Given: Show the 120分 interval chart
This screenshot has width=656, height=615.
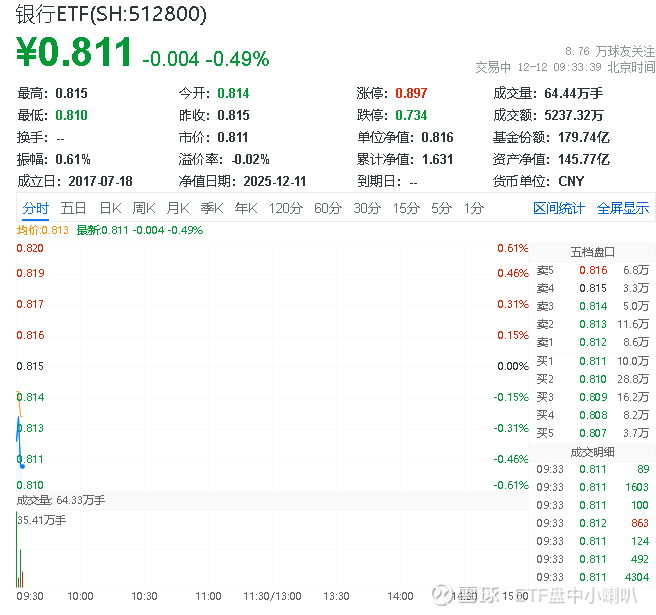Looking at the screenshot, I should [x=285, y=208].
